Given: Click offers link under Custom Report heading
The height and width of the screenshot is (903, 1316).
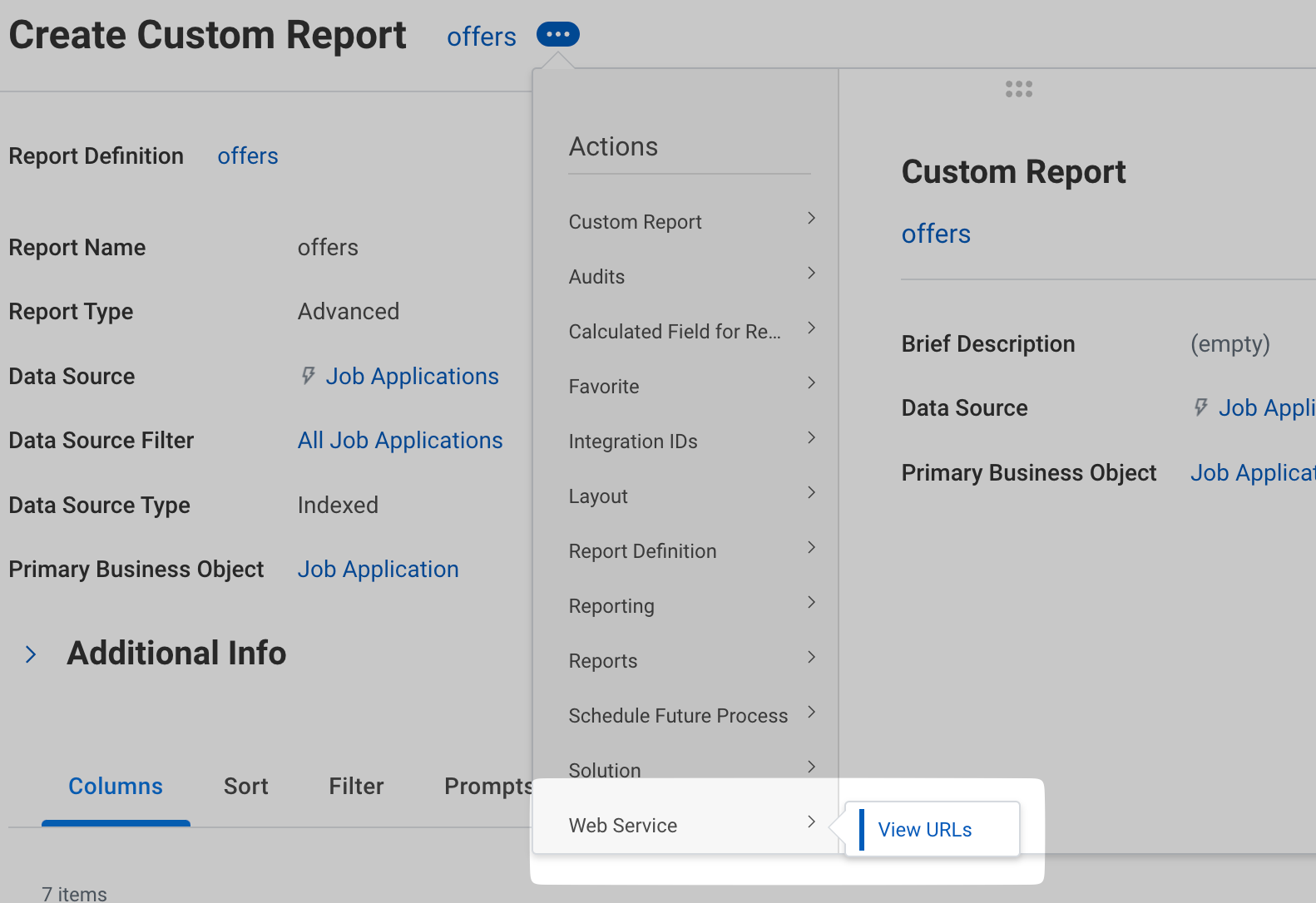Looking at the screenshot, I should (936, 234).
